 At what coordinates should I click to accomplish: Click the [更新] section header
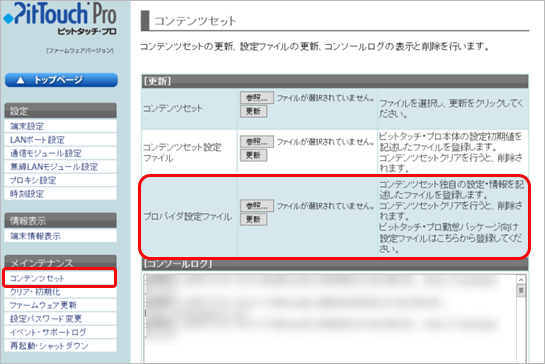coord(335,81)
